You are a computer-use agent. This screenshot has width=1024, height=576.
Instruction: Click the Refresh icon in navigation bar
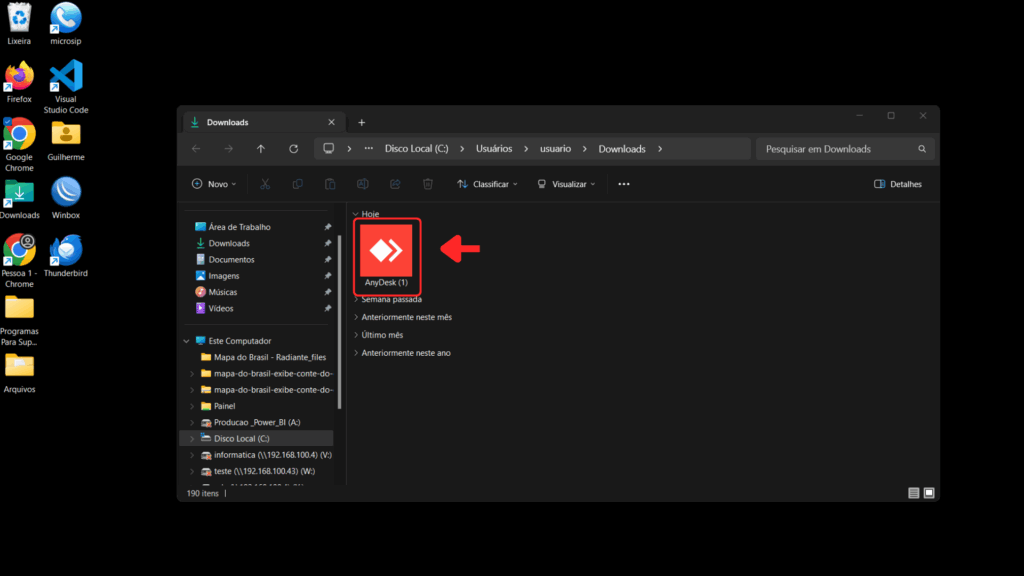(x=293, y=149)
